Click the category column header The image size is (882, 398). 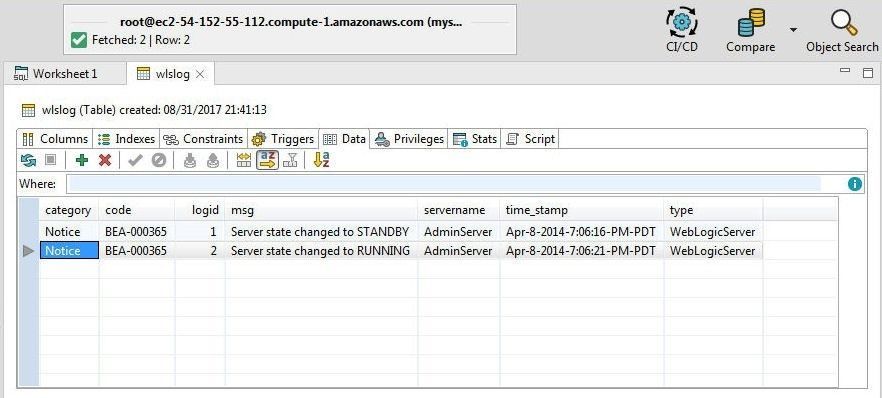69,210
